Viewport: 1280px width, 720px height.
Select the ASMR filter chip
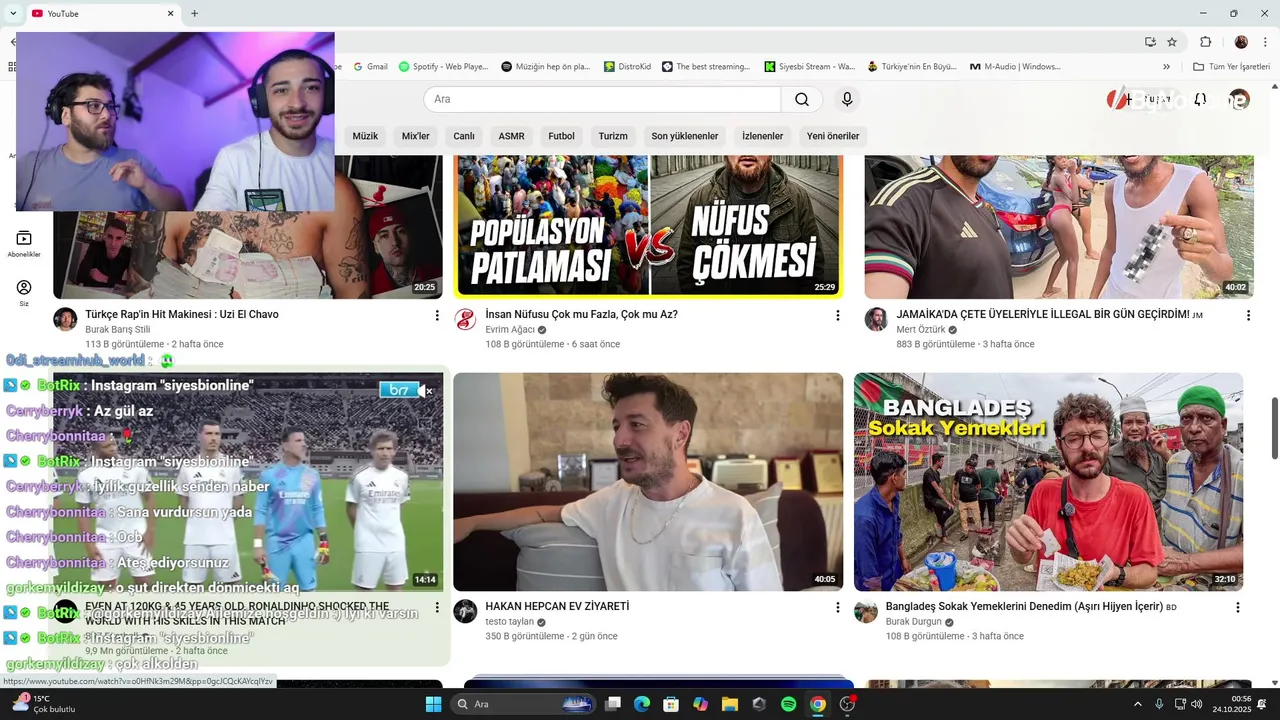coord(511,136)
